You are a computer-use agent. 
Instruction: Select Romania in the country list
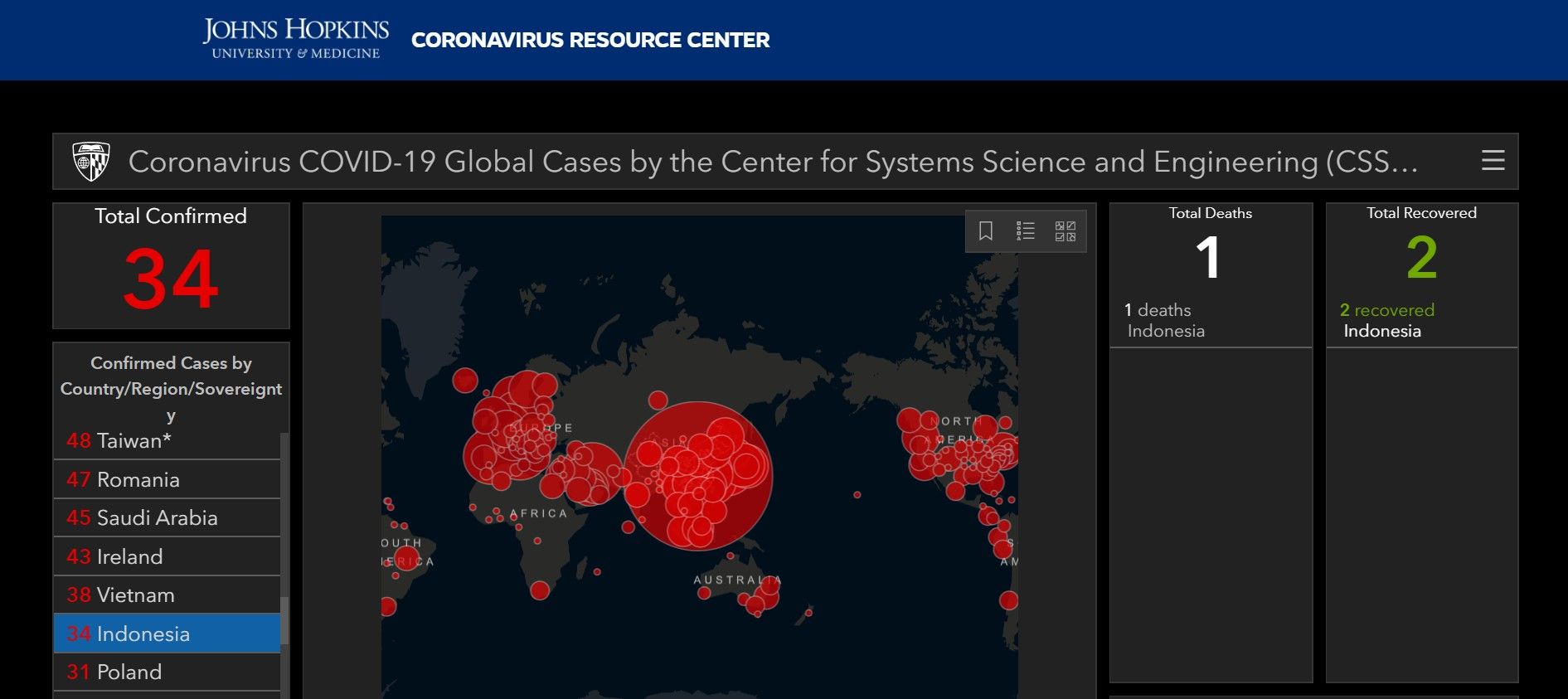167,479
